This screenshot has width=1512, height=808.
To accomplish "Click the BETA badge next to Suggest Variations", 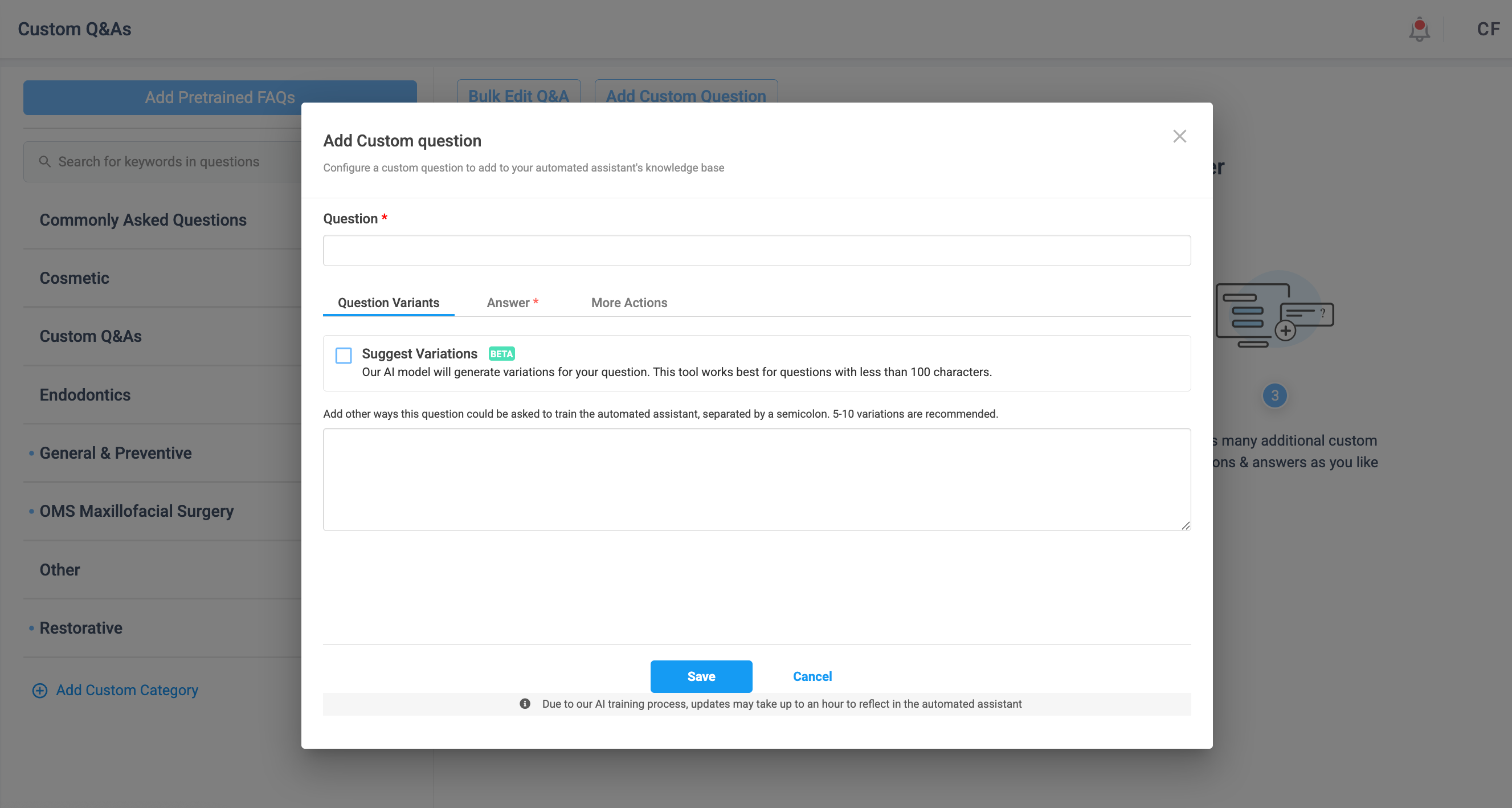I will [x=501, y=353].
